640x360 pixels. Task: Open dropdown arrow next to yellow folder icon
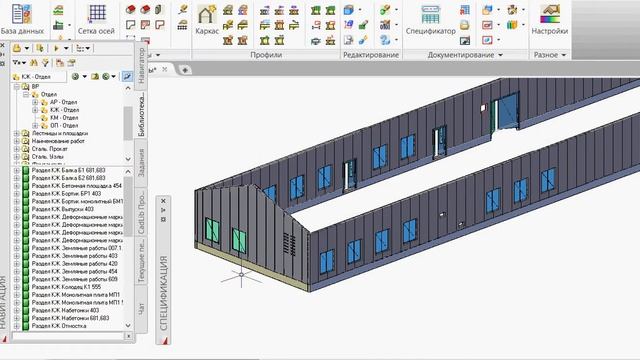(x=27, y=48)
